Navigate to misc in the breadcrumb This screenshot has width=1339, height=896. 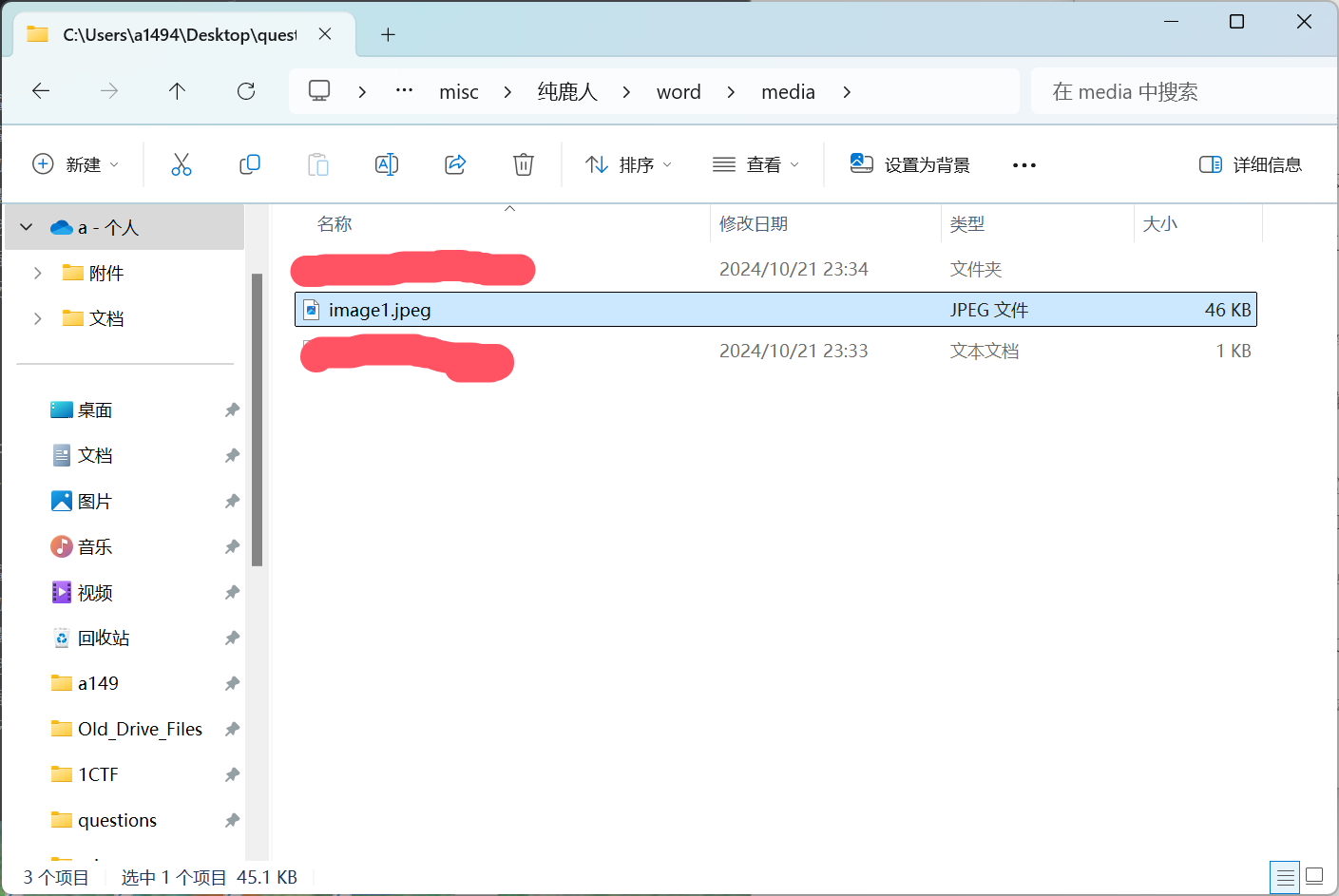459,92
